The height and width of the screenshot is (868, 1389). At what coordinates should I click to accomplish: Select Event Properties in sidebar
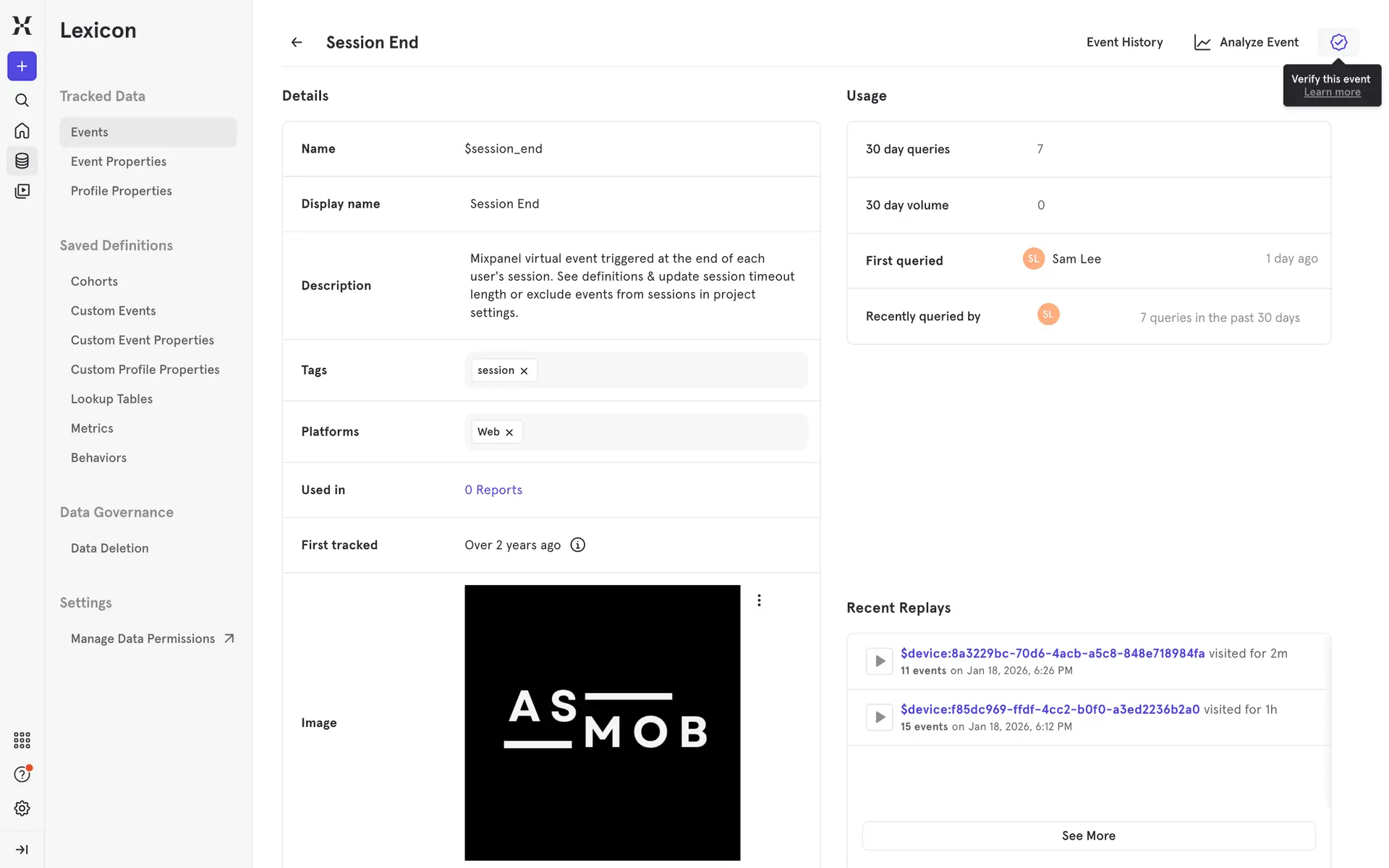pos(119,161)
